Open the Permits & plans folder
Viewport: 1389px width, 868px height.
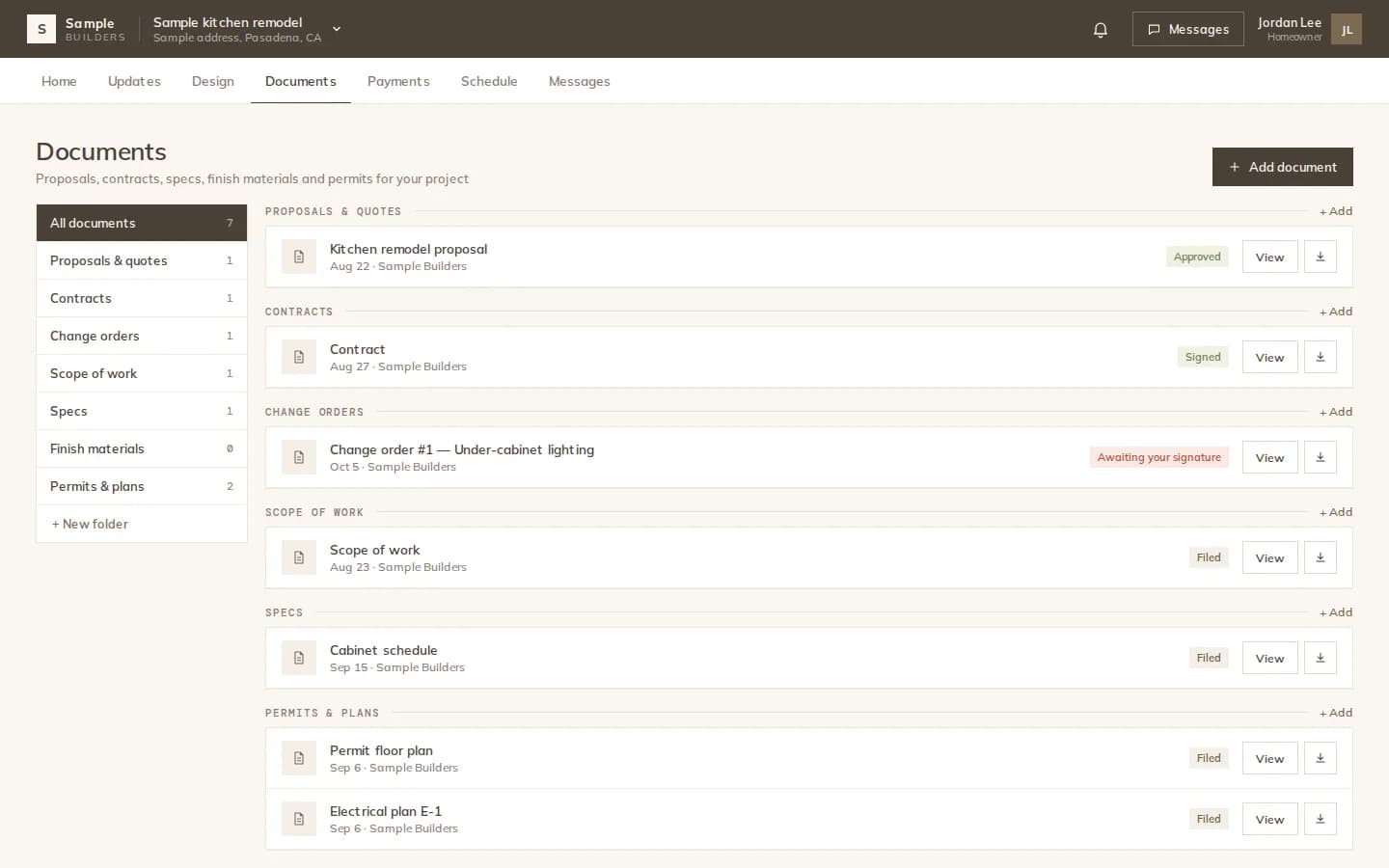[142, 486]
